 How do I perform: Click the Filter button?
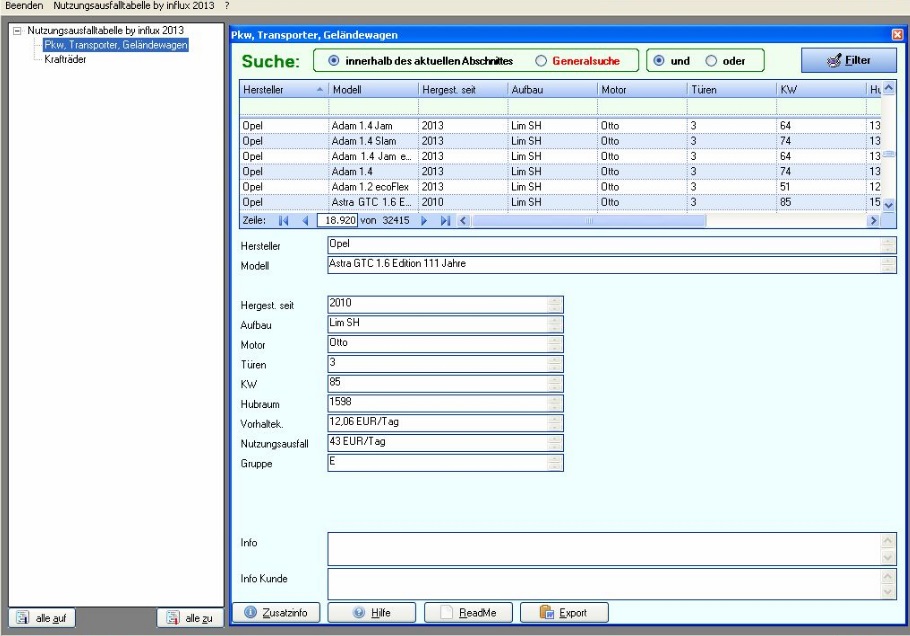coord(848,60)
